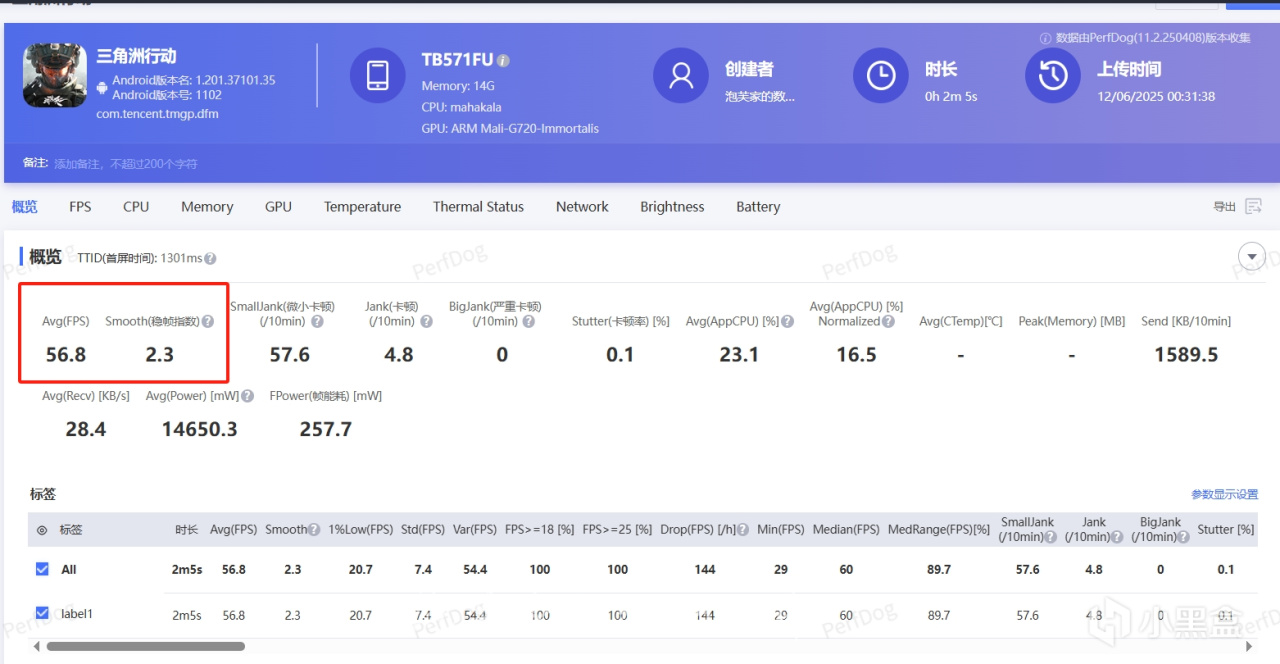Click the horizontal scrollbar under label table

point(146,646)
